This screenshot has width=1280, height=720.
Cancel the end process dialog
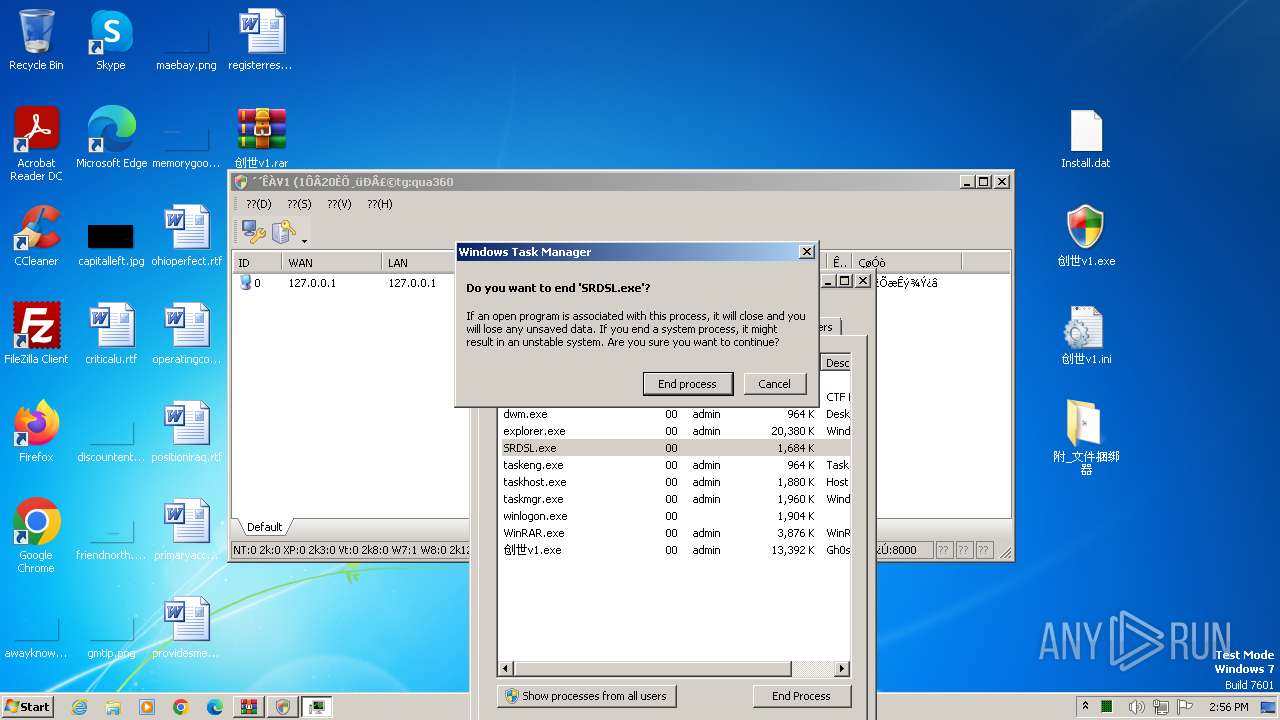tap(774, 384)
